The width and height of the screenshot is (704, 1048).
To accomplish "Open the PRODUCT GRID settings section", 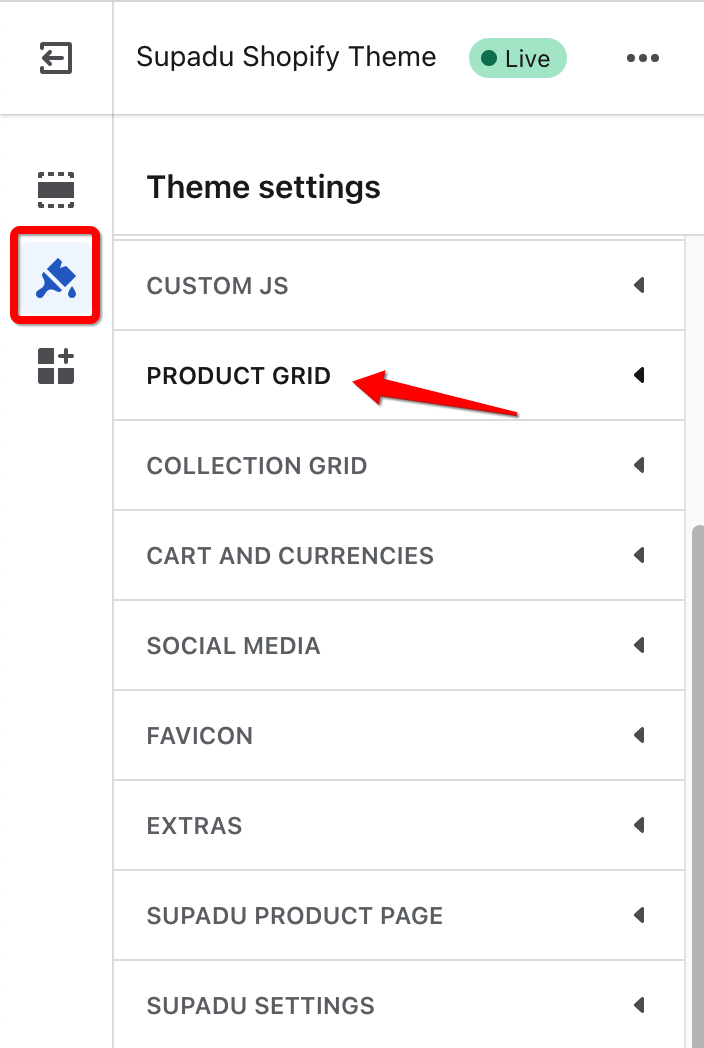I will pyautogui.click(x=399, y=375).
